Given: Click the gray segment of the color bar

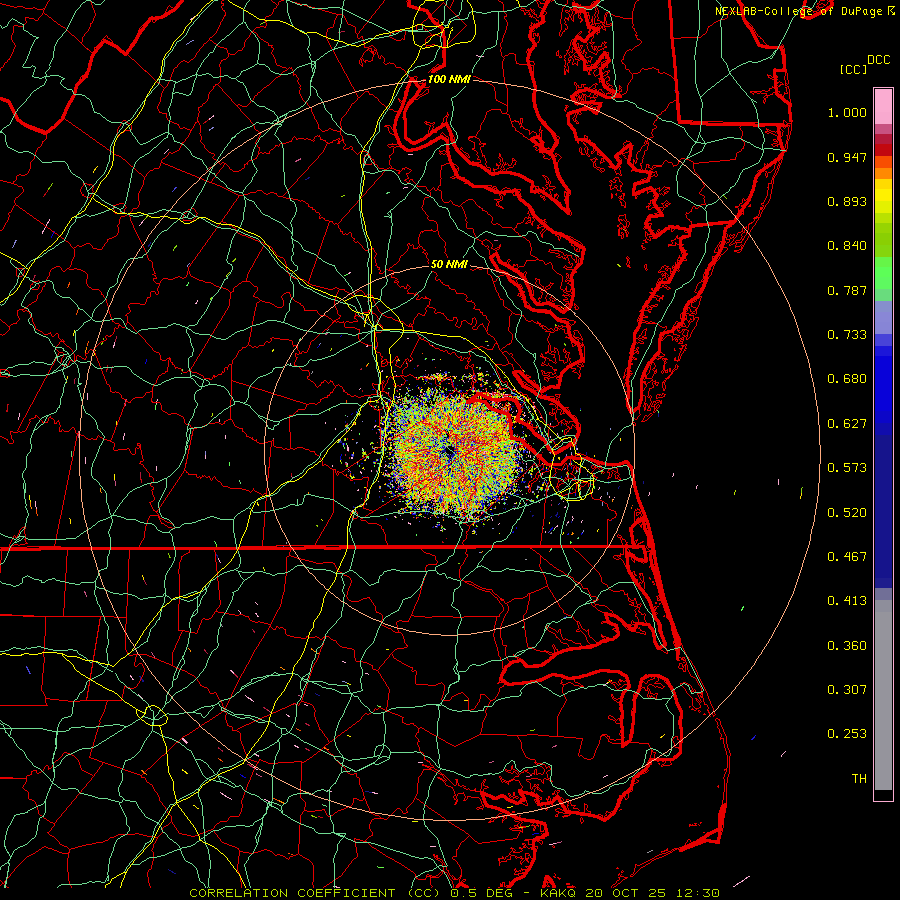Looking at the screenshot, I should 883,695.
